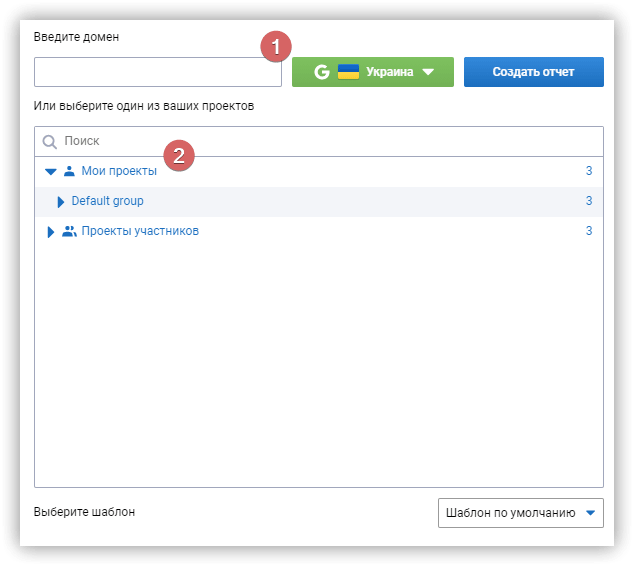Click the count 3 on Default group row
Image resolution: width=634 pixels, height=566 pixels.
coord(589,201)
